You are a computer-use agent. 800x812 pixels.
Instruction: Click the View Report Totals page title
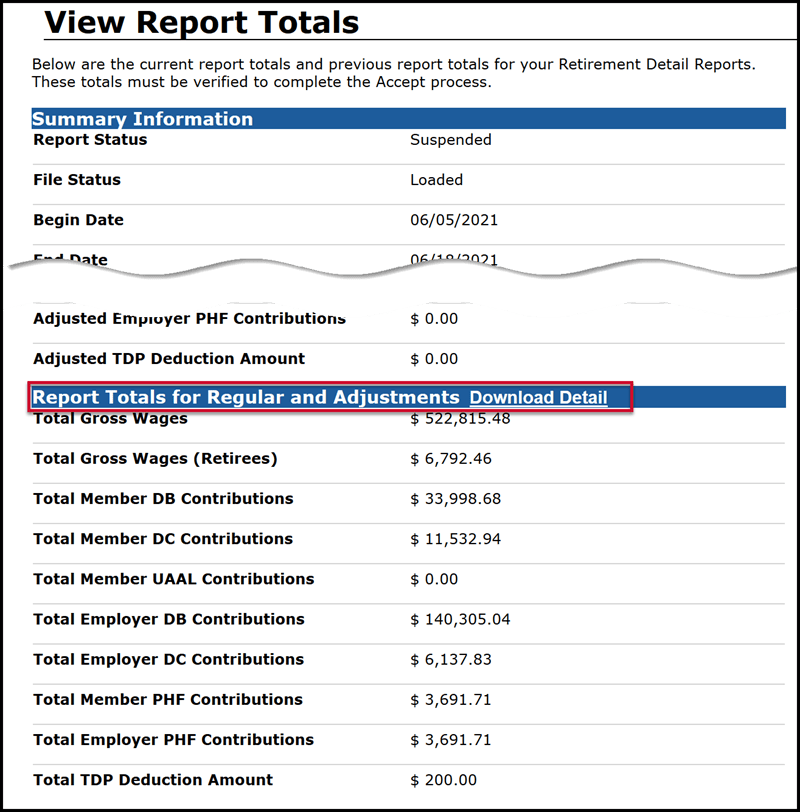186,22
